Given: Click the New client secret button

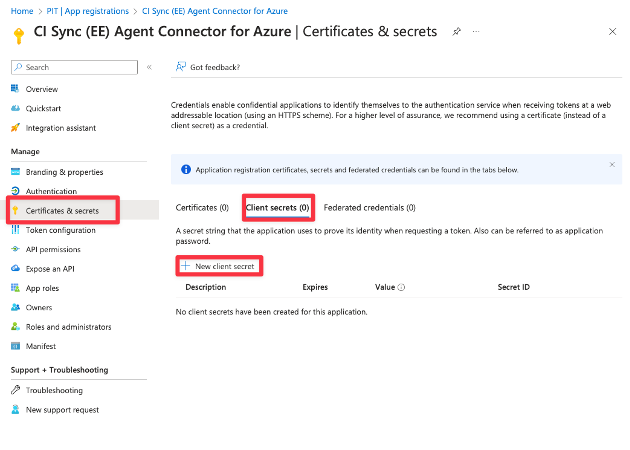Looking at the screenshot, I should (219, 266).
